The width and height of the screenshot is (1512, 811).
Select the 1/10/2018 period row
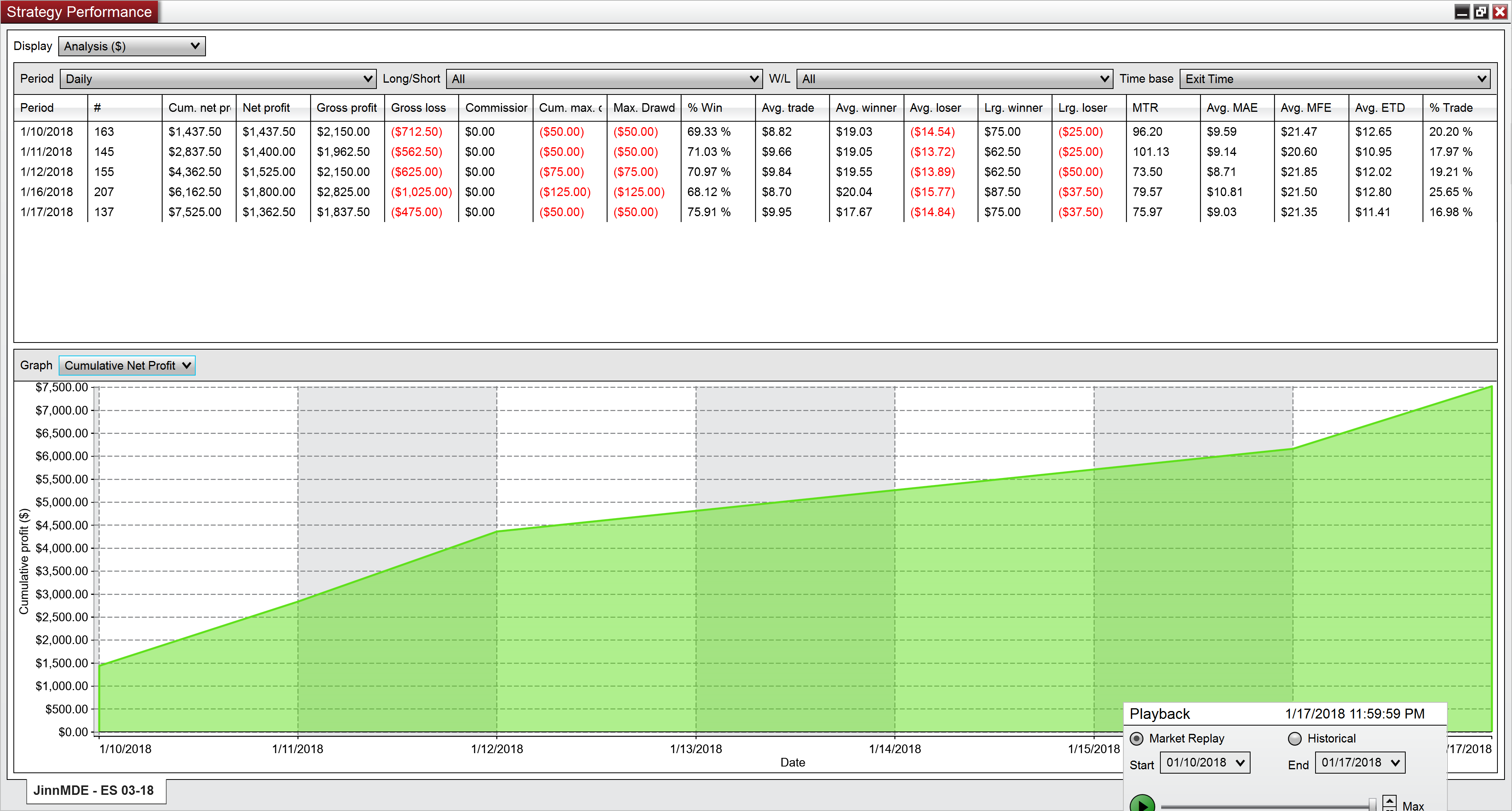(756, 131)
